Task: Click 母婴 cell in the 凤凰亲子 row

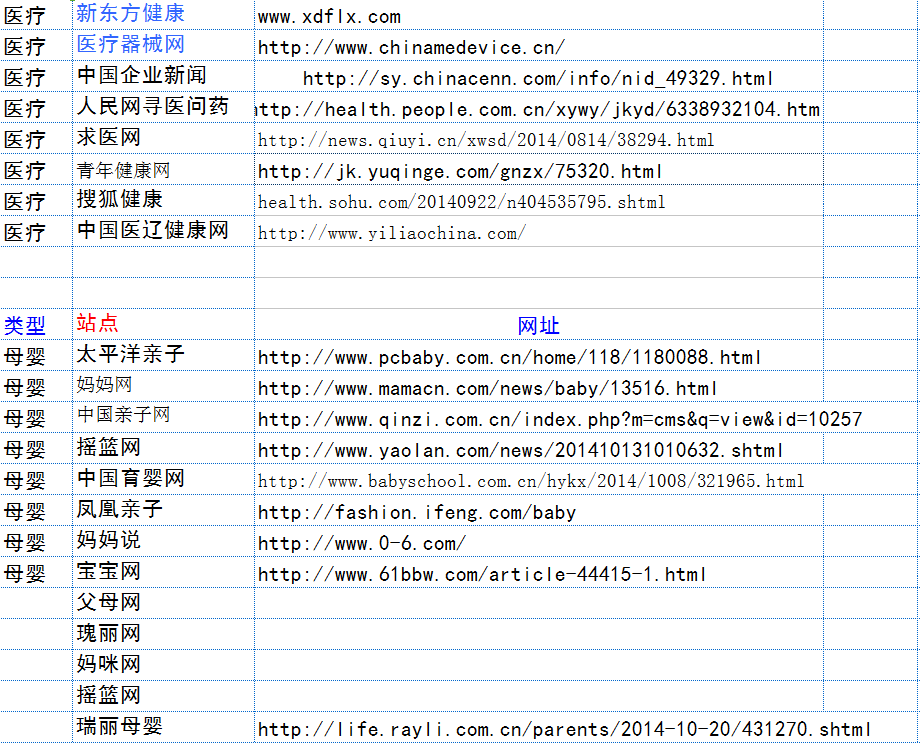Action: (x=36, y=511)
